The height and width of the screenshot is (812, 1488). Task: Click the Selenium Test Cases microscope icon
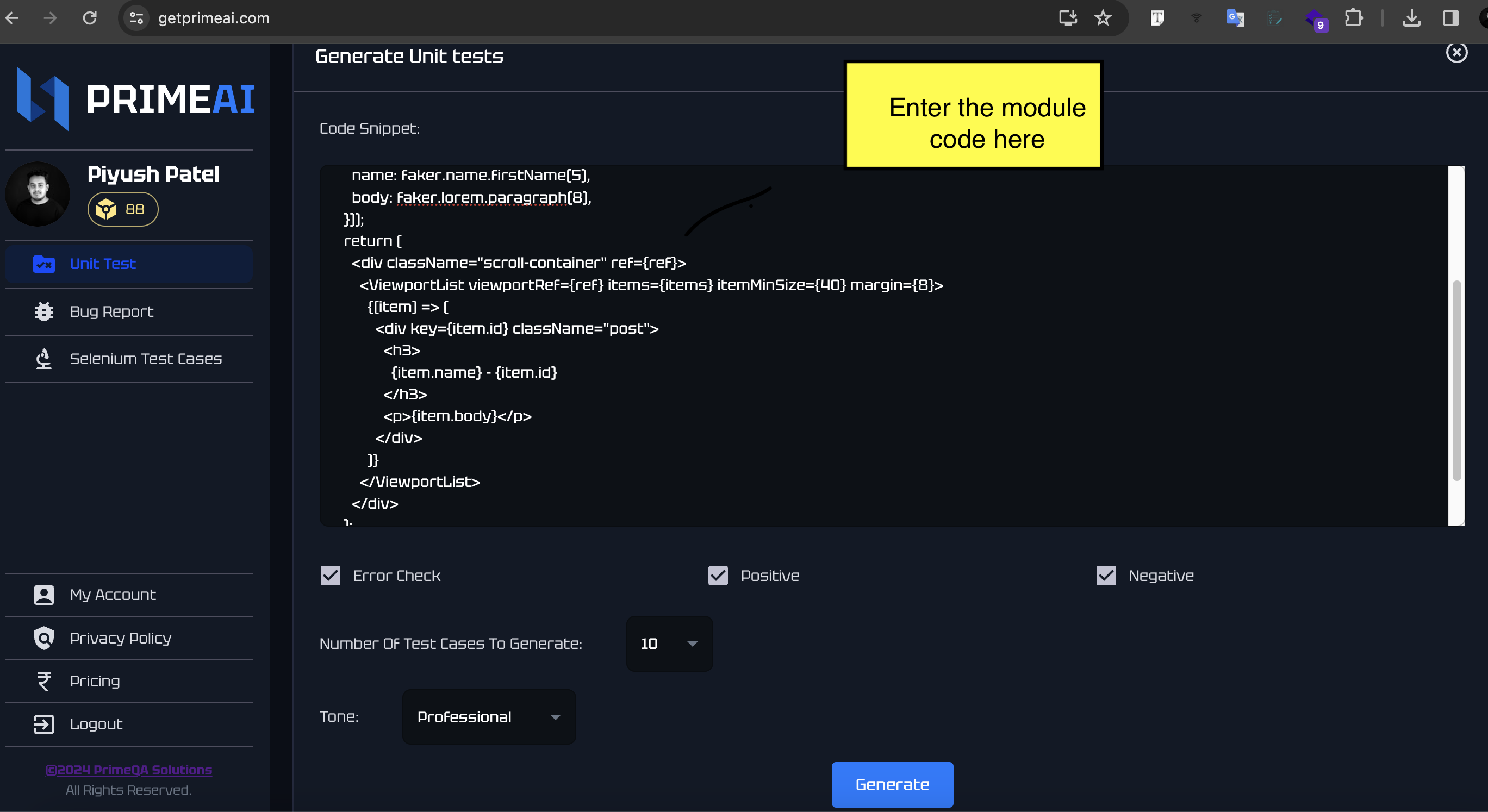[x=44, y=359]
